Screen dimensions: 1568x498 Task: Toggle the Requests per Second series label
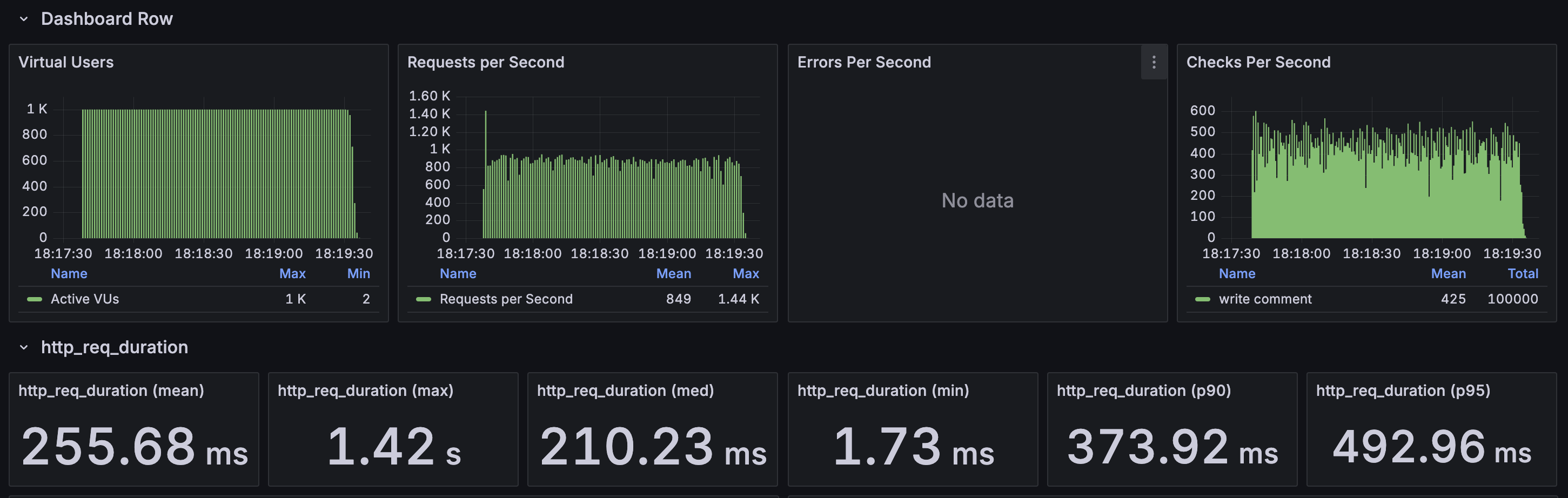click(x=506, y=300)
